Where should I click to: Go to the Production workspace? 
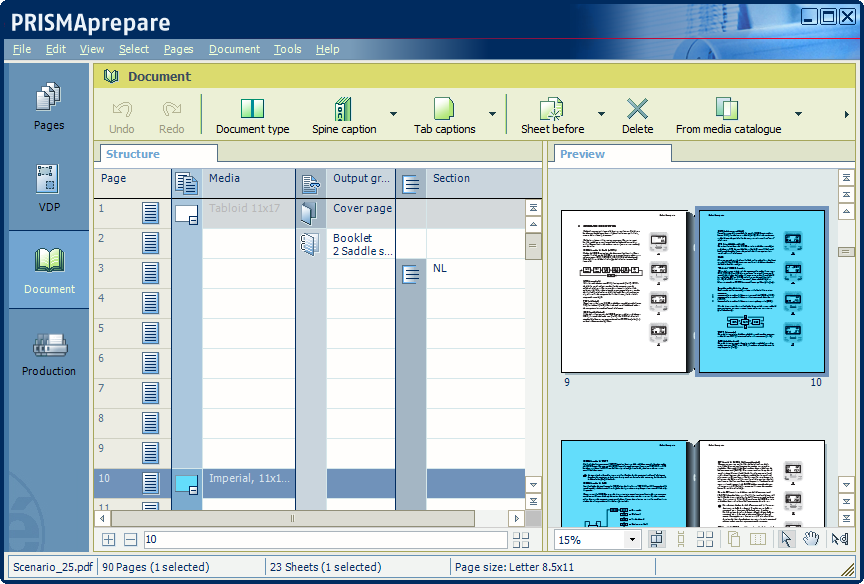point(49,353)
